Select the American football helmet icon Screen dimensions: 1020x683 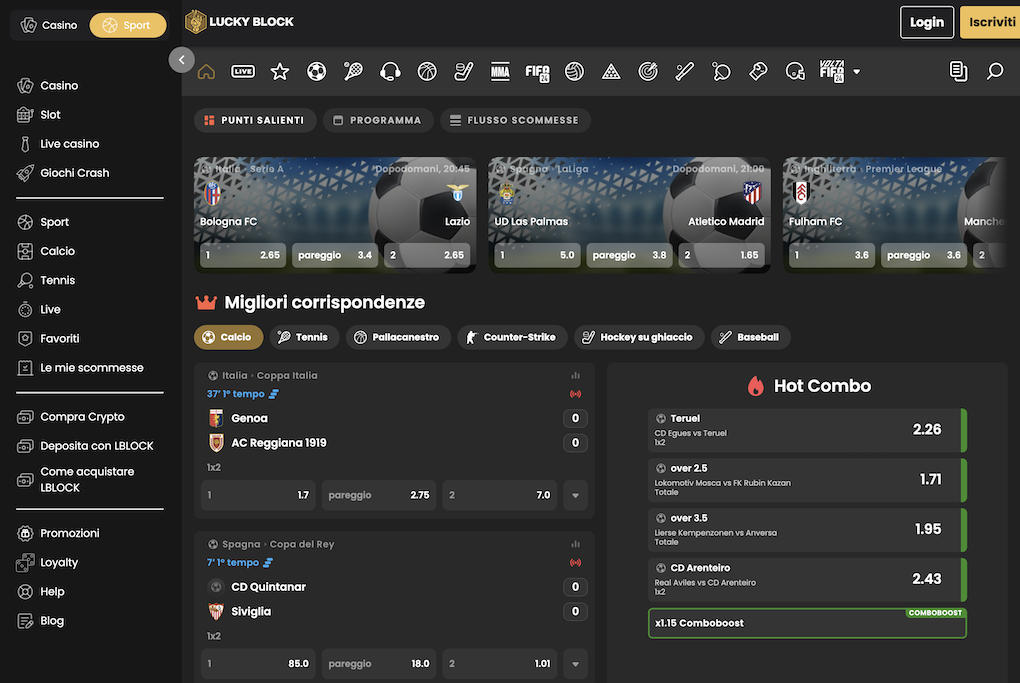tap(795, 72)
